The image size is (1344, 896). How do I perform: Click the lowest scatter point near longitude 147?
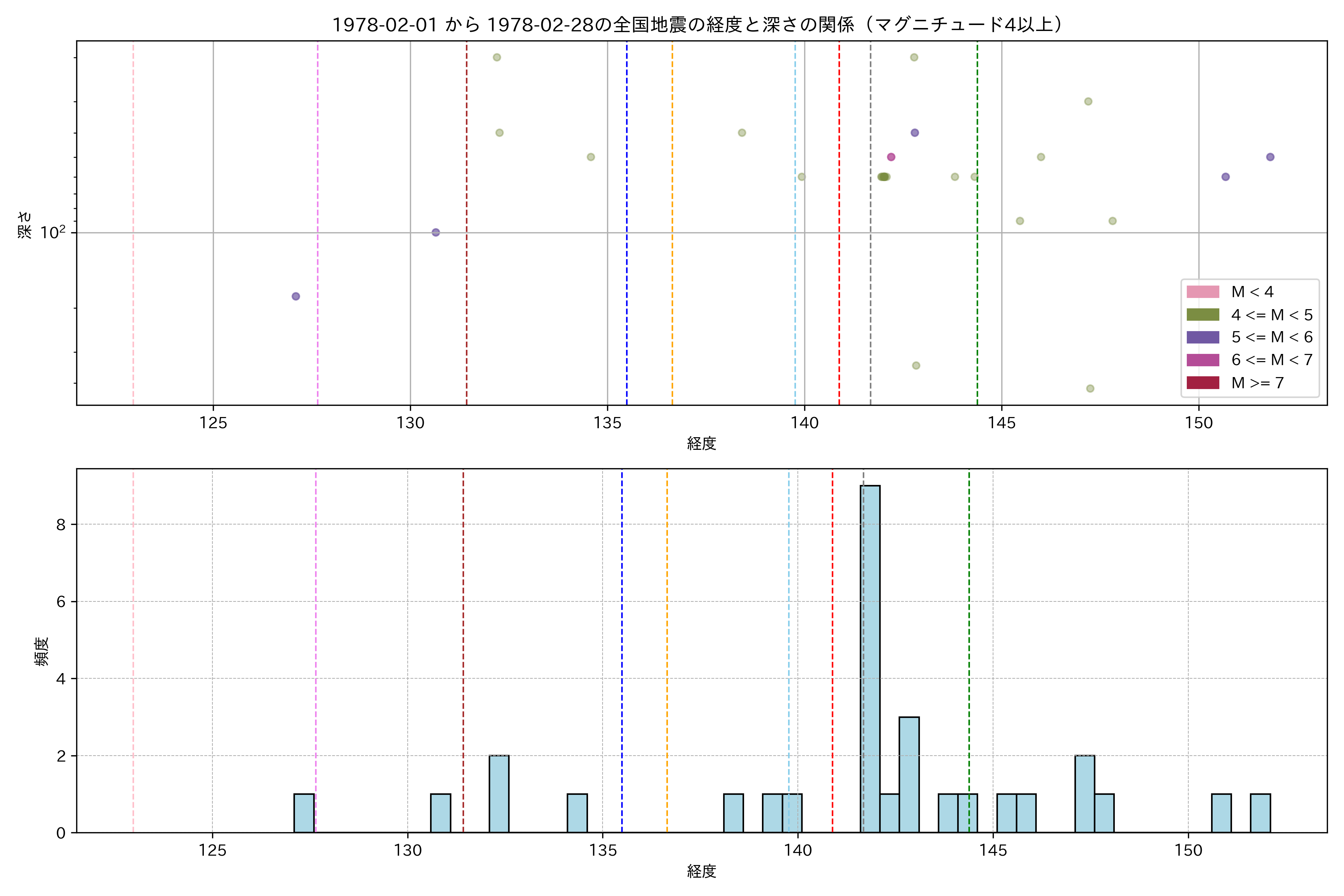pos(1090,389)
